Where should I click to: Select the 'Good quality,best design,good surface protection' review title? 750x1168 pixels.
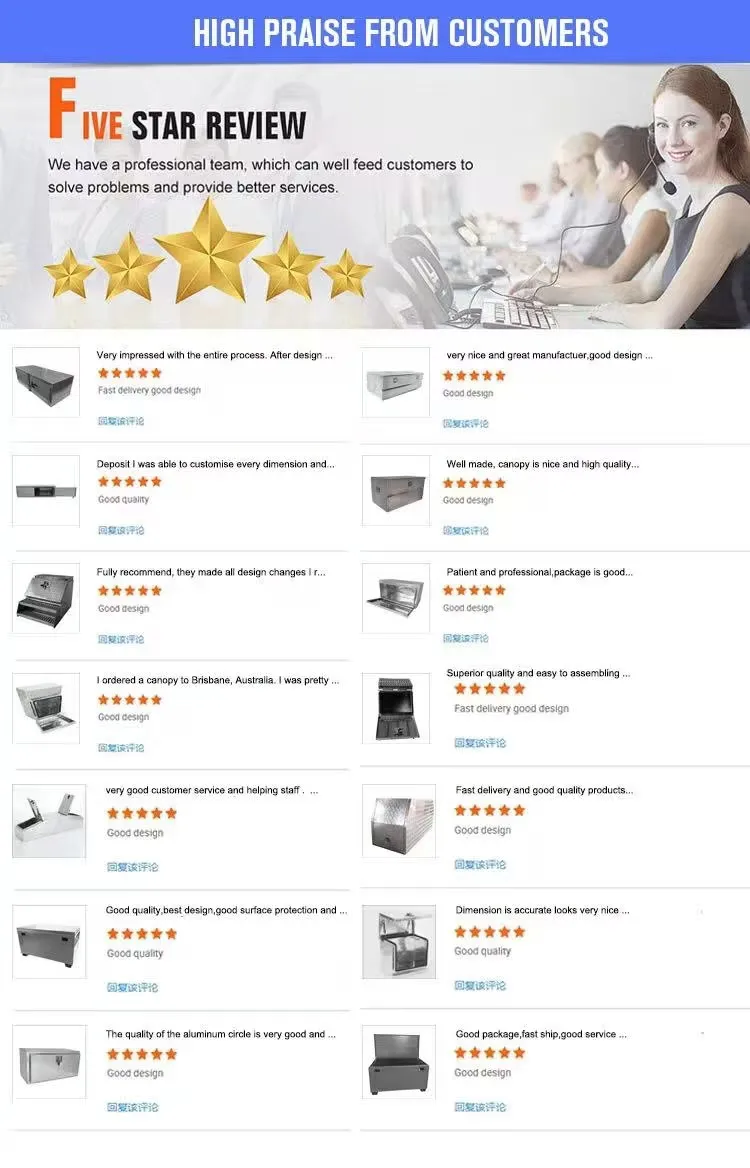coord(226,910)
